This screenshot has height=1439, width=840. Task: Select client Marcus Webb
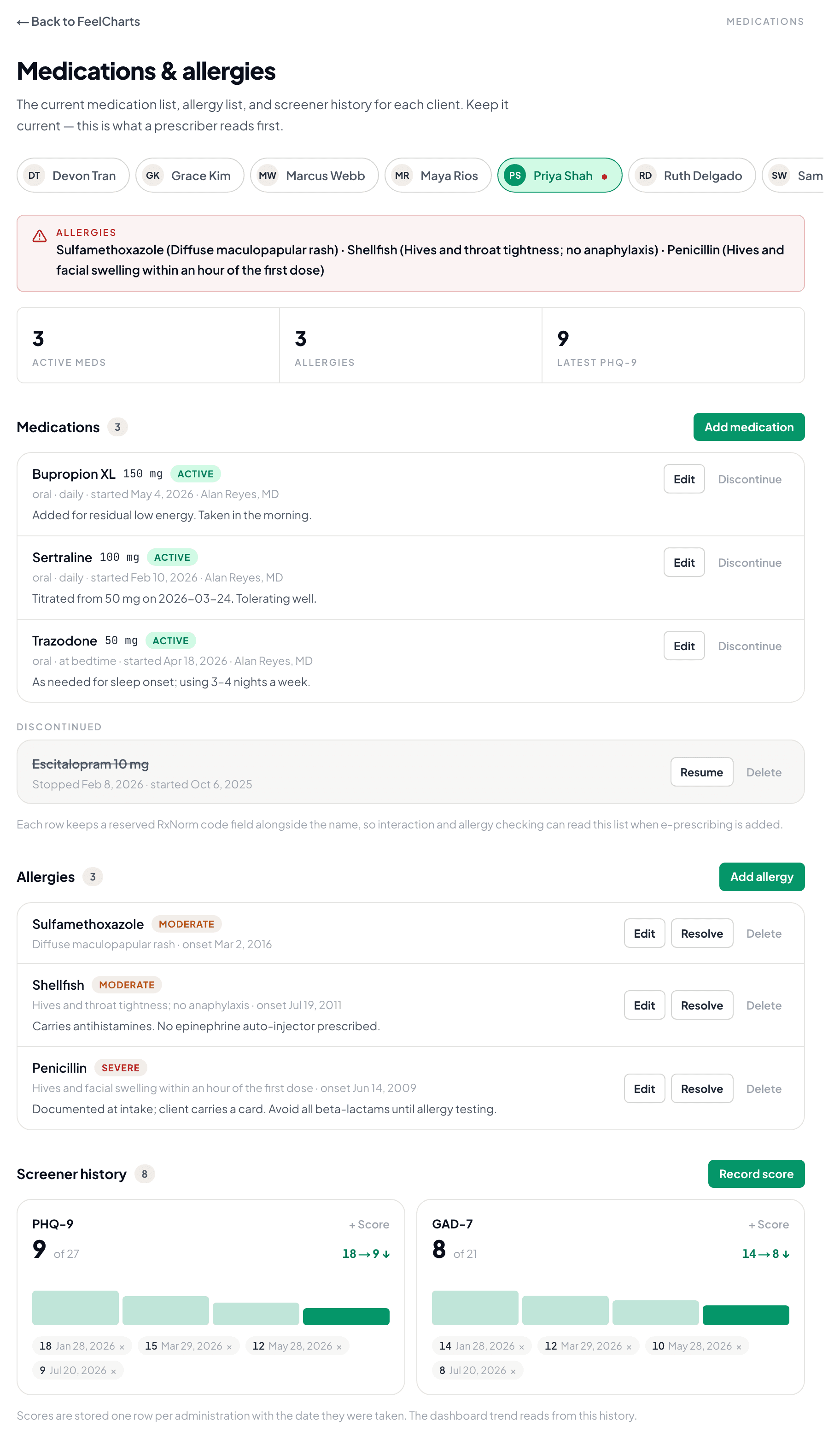point(315,175)
